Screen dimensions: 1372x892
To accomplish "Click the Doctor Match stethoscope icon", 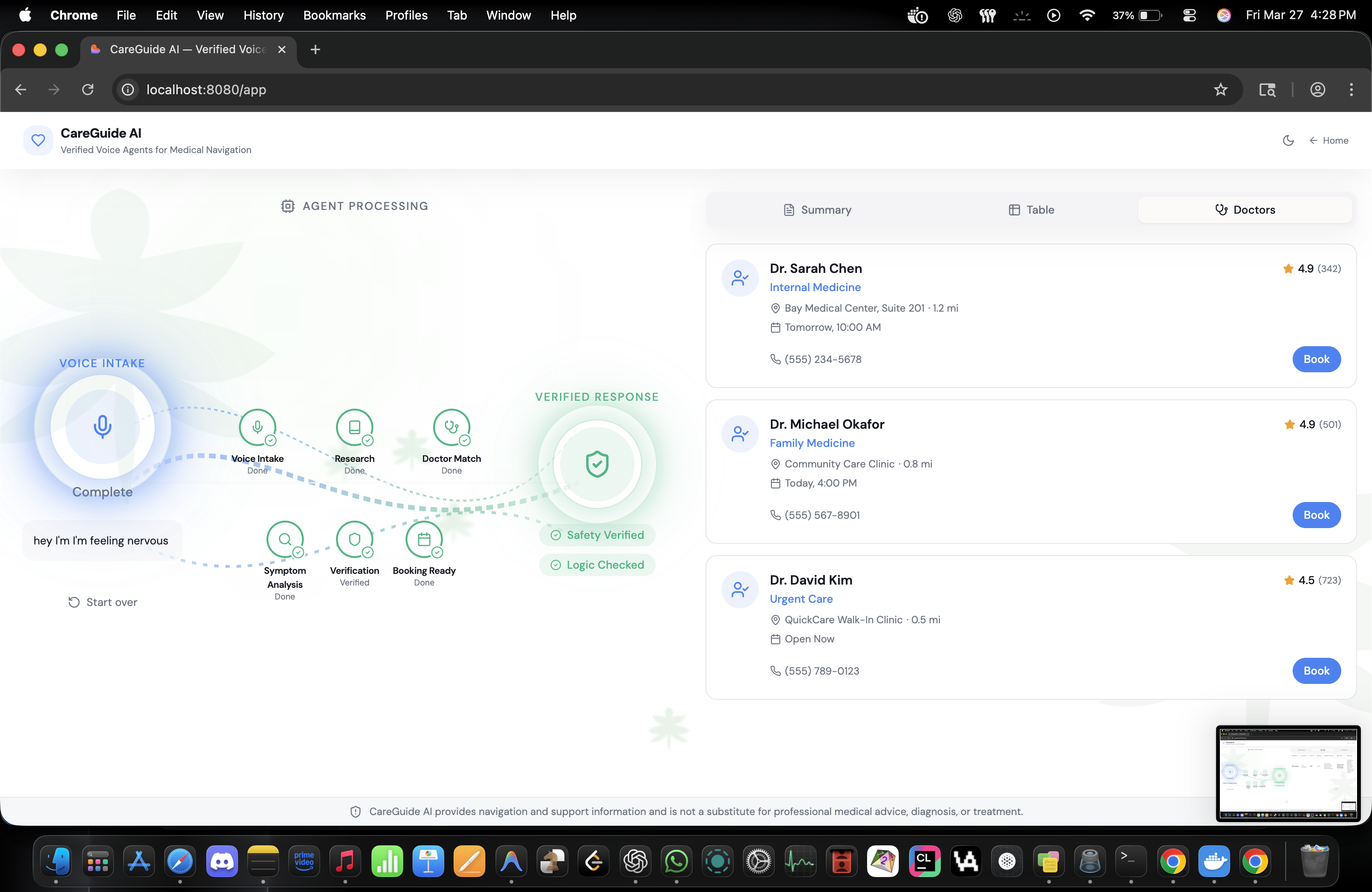I will pyautogui.click(x=451, y=427).
